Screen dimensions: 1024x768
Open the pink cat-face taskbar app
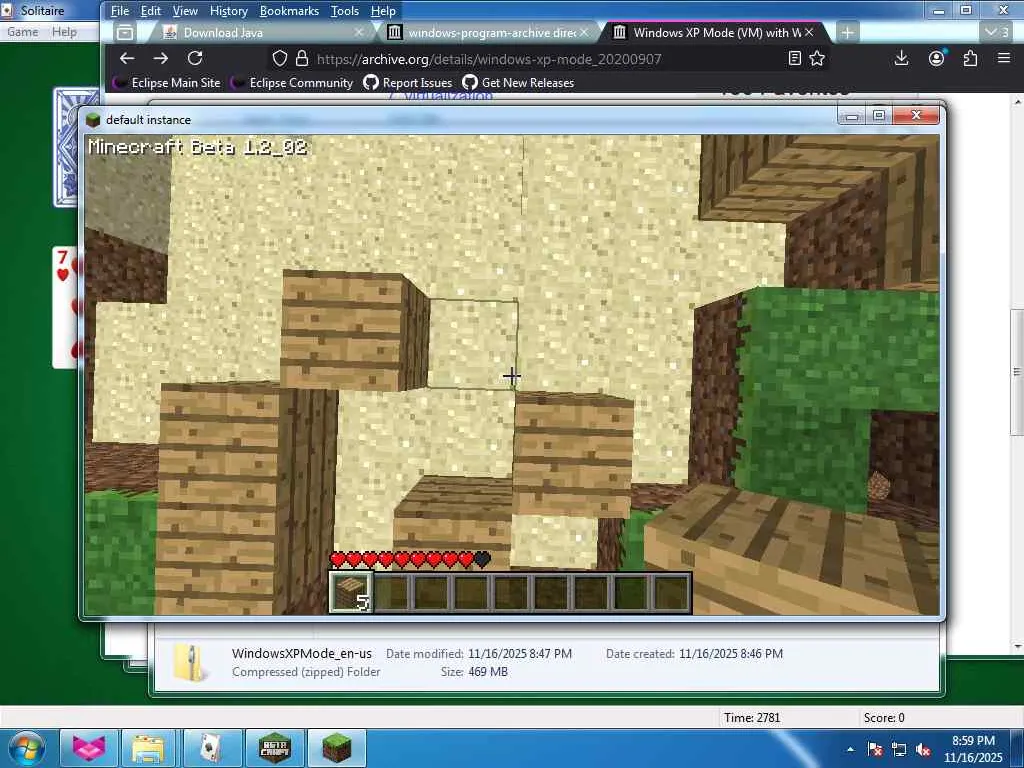[89, 748]
